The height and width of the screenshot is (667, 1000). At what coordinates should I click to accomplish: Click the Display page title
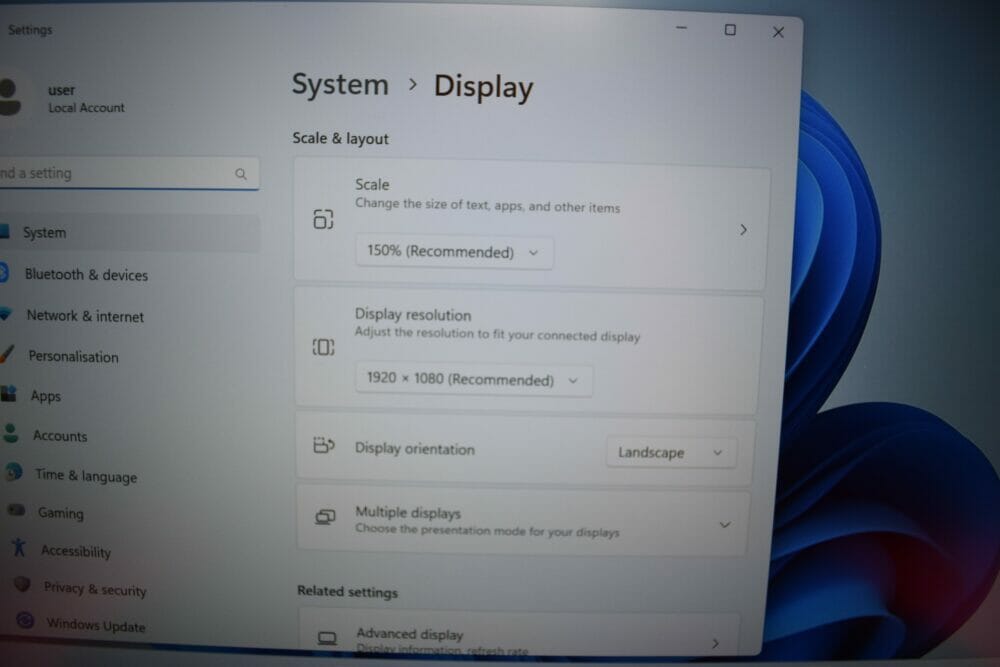tap(483, 87)
